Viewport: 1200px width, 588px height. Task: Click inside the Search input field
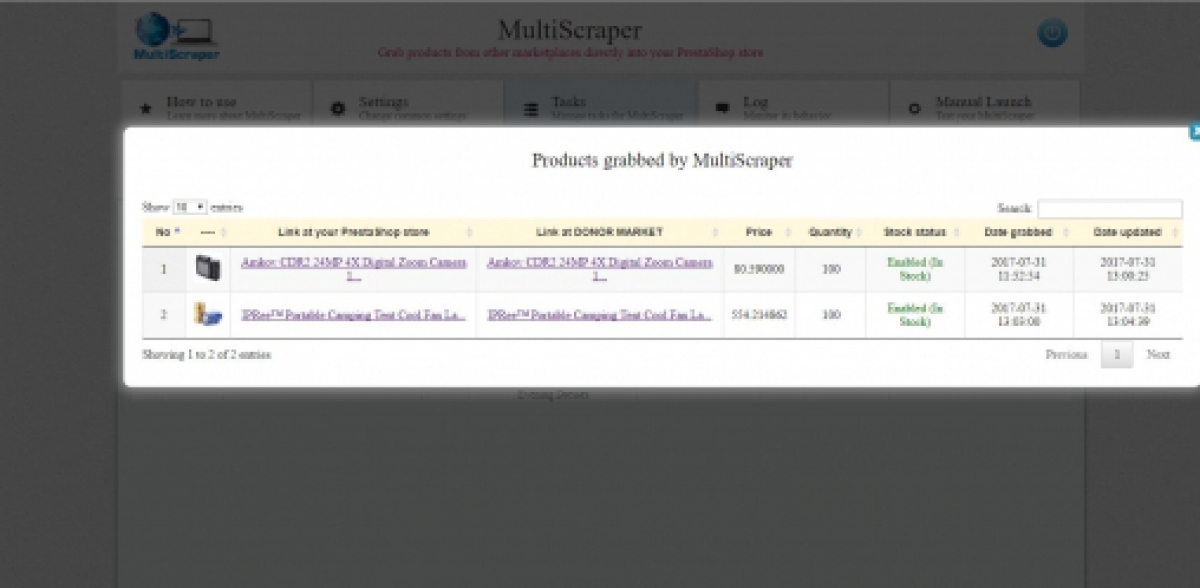pos(1110,208)
